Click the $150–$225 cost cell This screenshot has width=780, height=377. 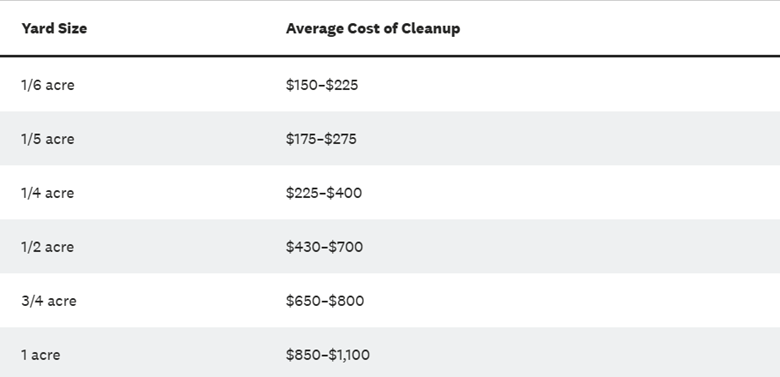[x=322, y=85]
